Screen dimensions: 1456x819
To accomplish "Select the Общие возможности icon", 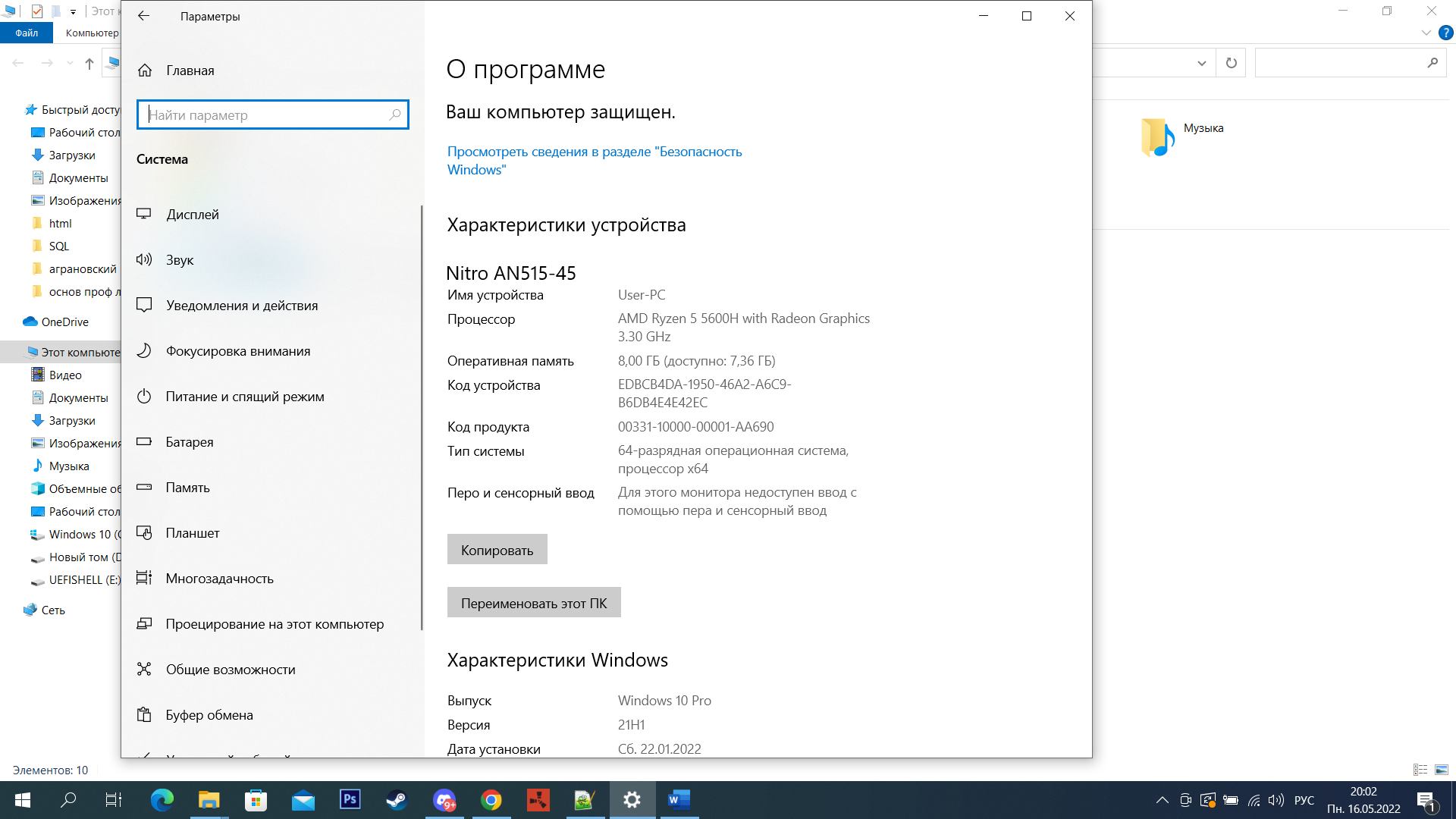I will pyautogui.click(x=144, y=670).
